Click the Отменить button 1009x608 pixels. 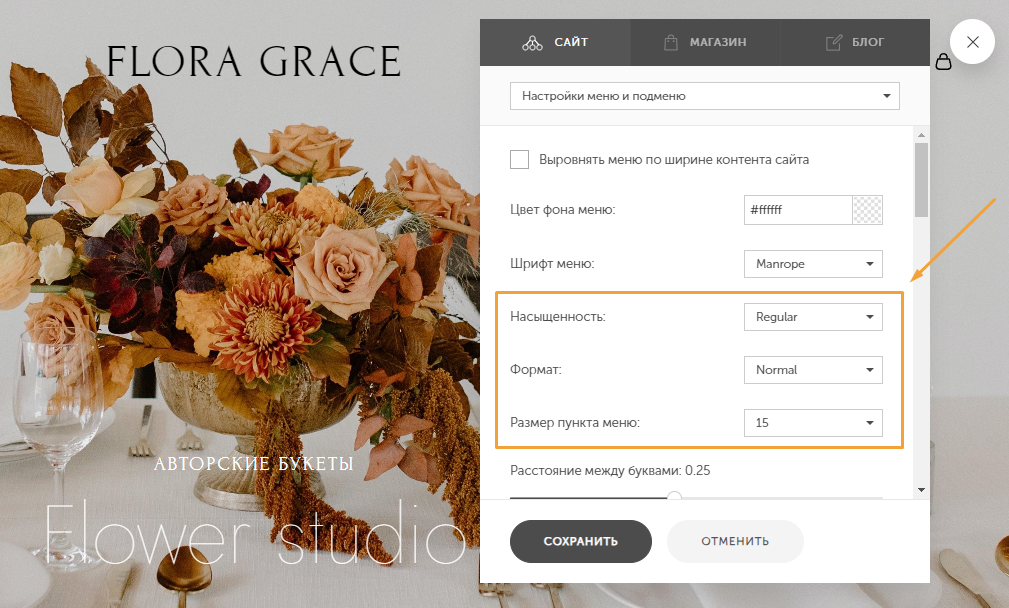coord(735,541)
